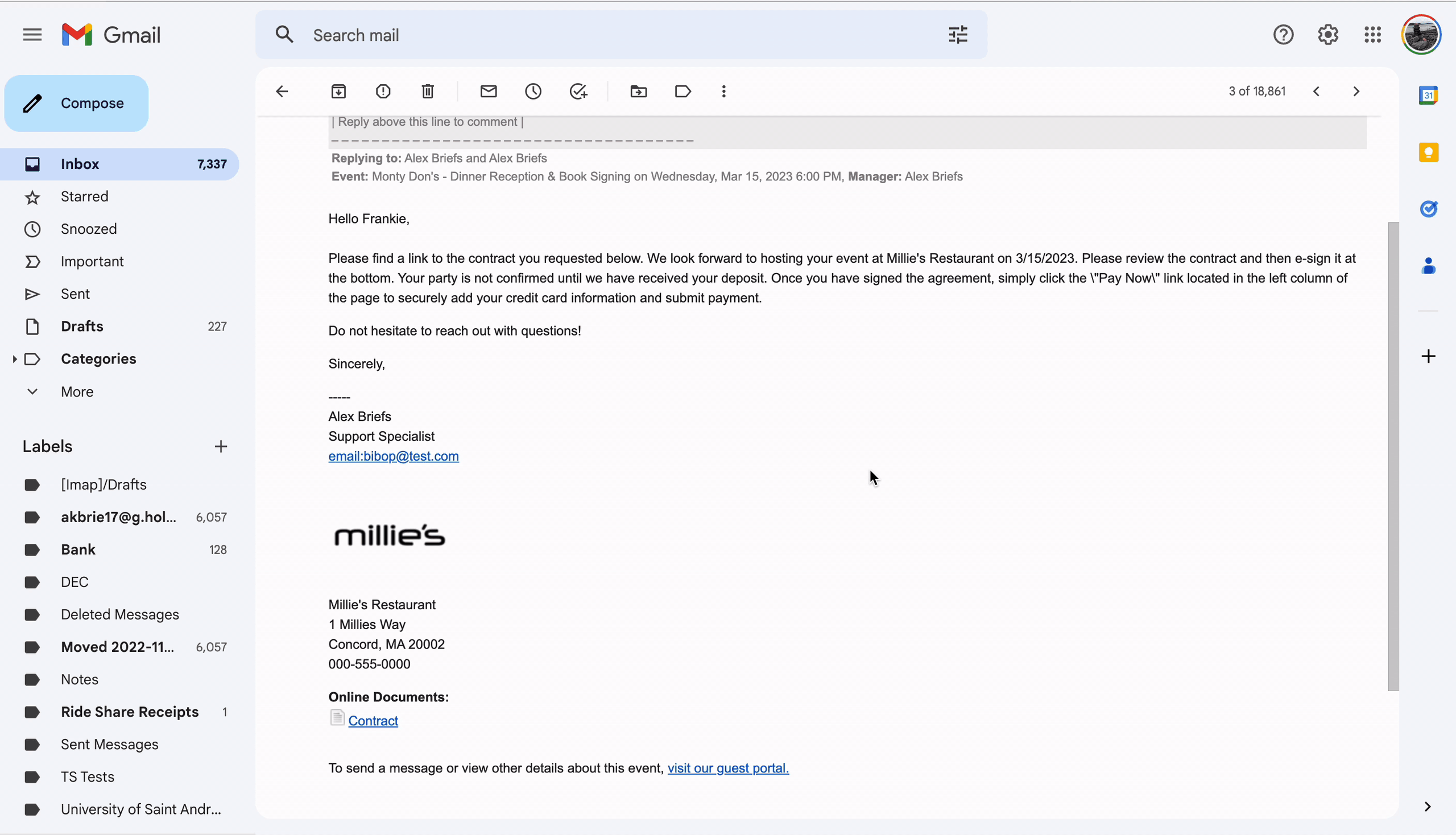Open the email:bibop@test.com link
The image size is (1456, 835).
(x=394, y=456)
